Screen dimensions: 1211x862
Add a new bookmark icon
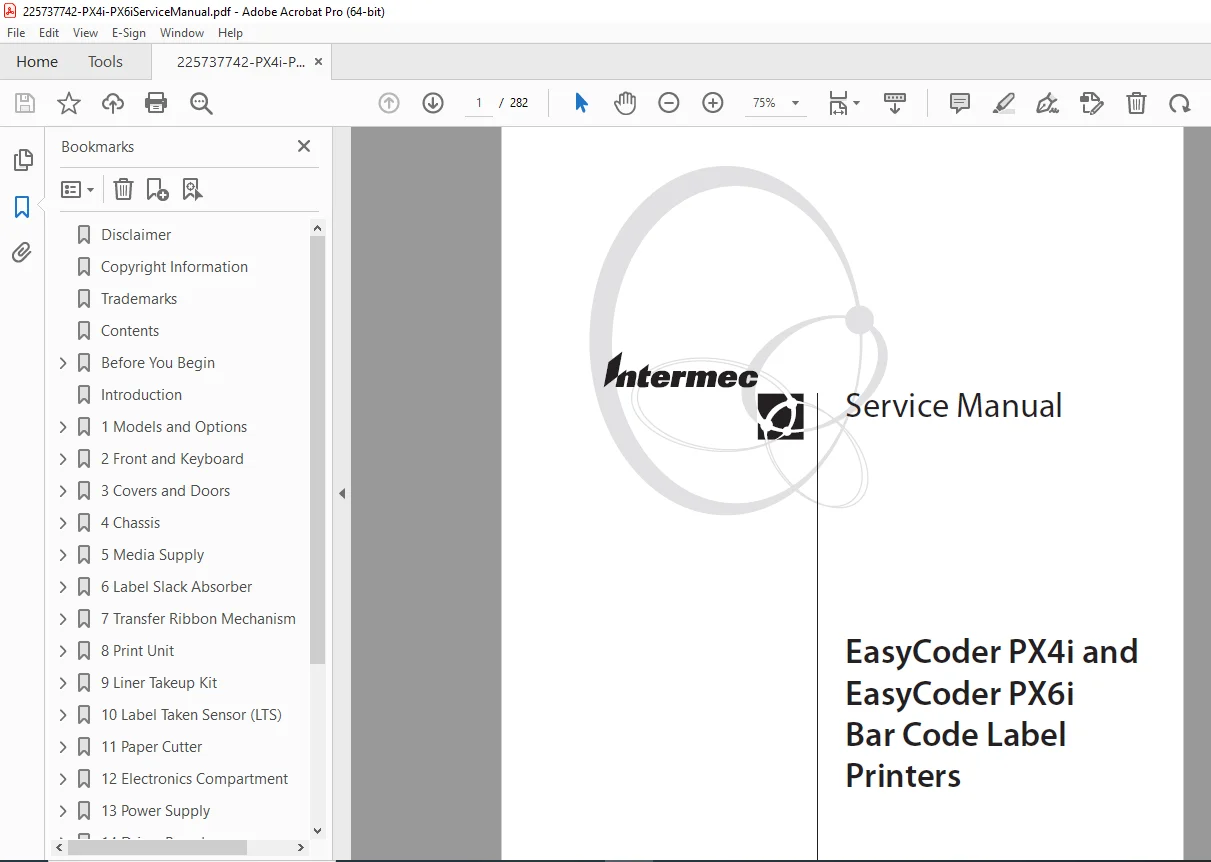click(157, 189)
